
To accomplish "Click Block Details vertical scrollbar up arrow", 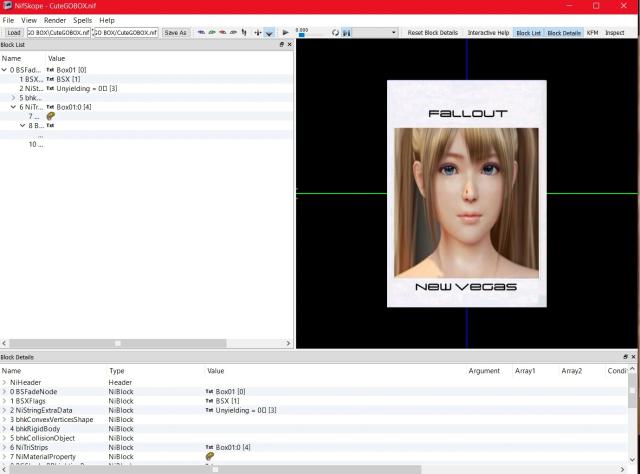I will (x=632, y=369).
